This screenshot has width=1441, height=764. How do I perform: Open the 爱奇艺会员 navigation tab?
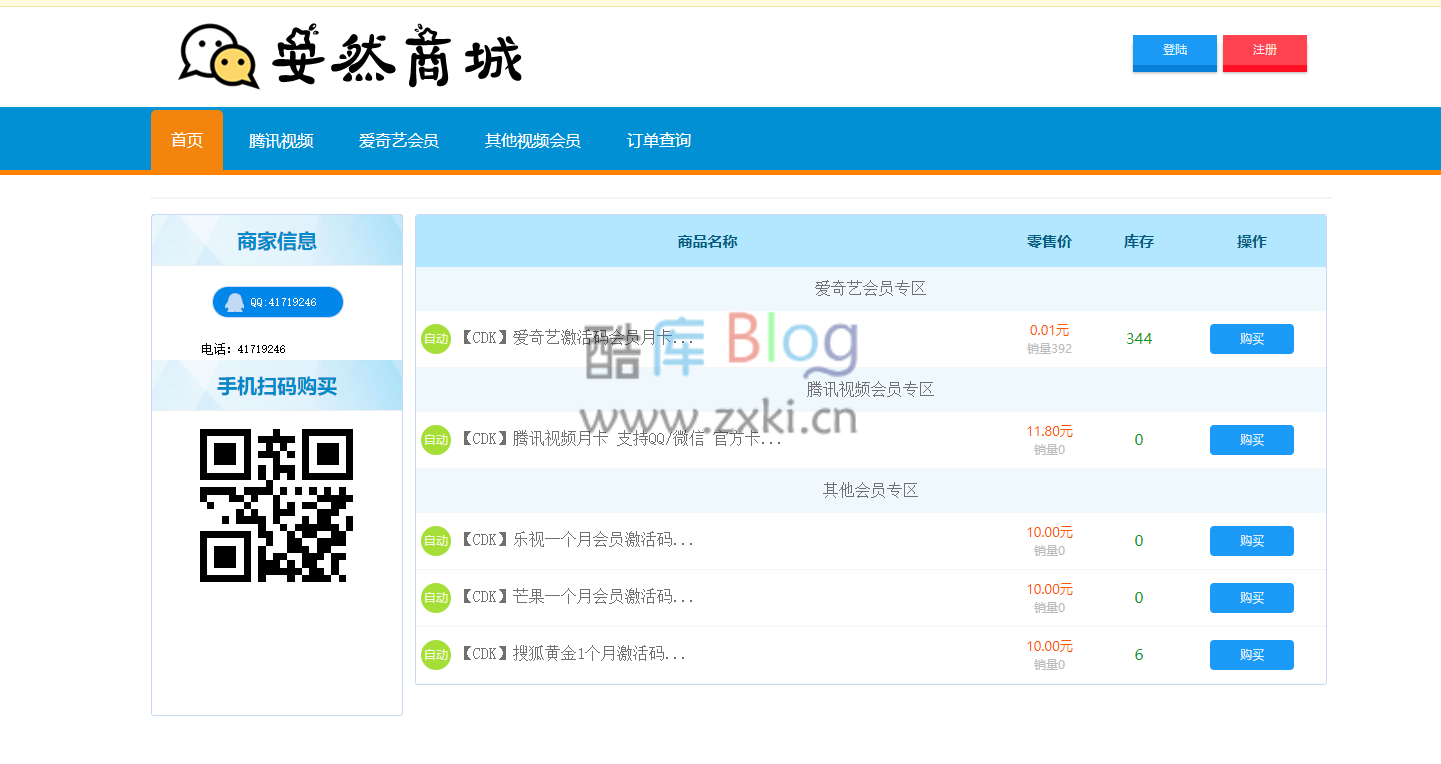click(399, 140)
